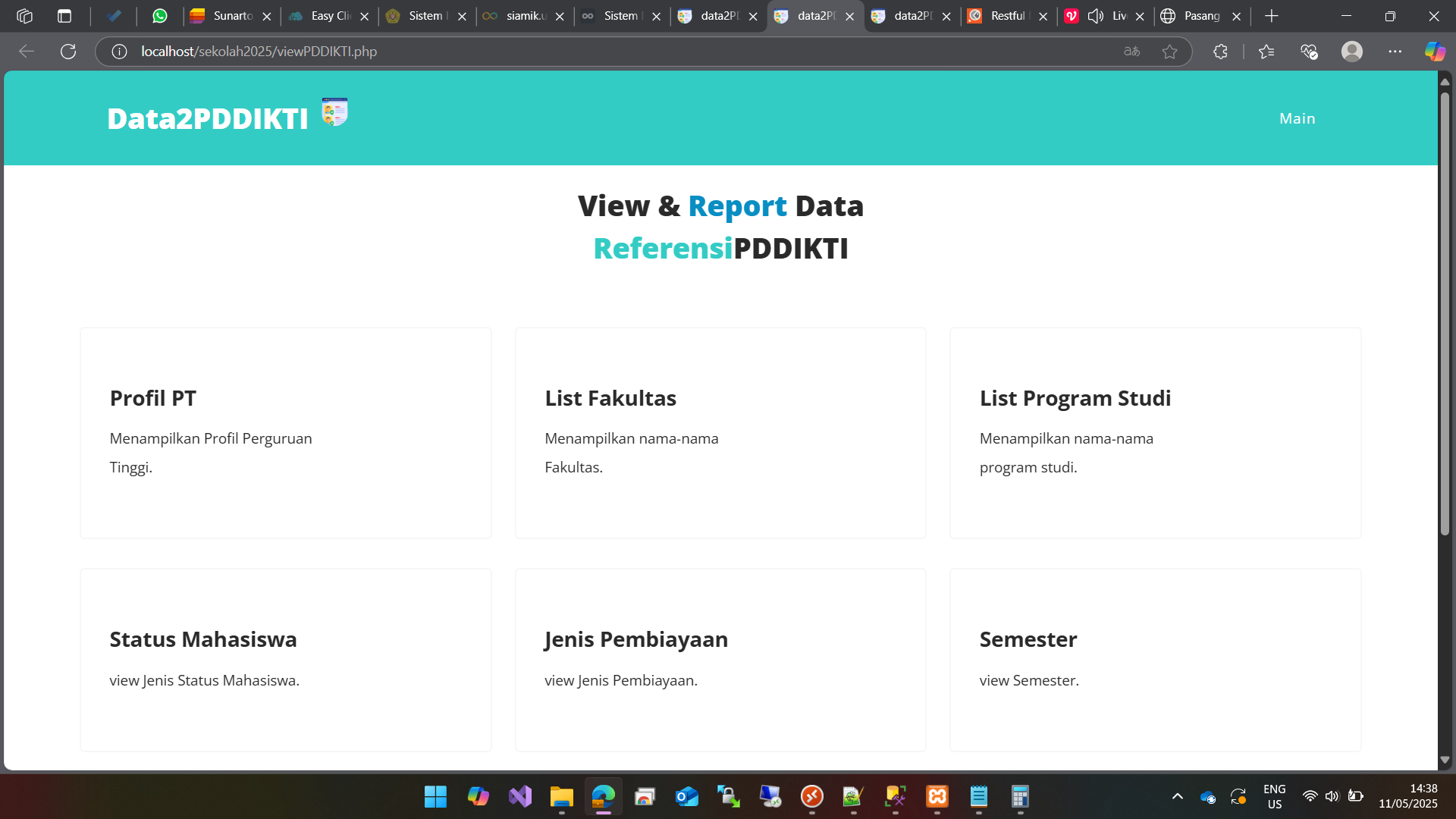Image resolution: width=1456 pixels, height=819 pixels.
Task: Expand hidden system tray icons chevron
Action: coord(1177,796)
